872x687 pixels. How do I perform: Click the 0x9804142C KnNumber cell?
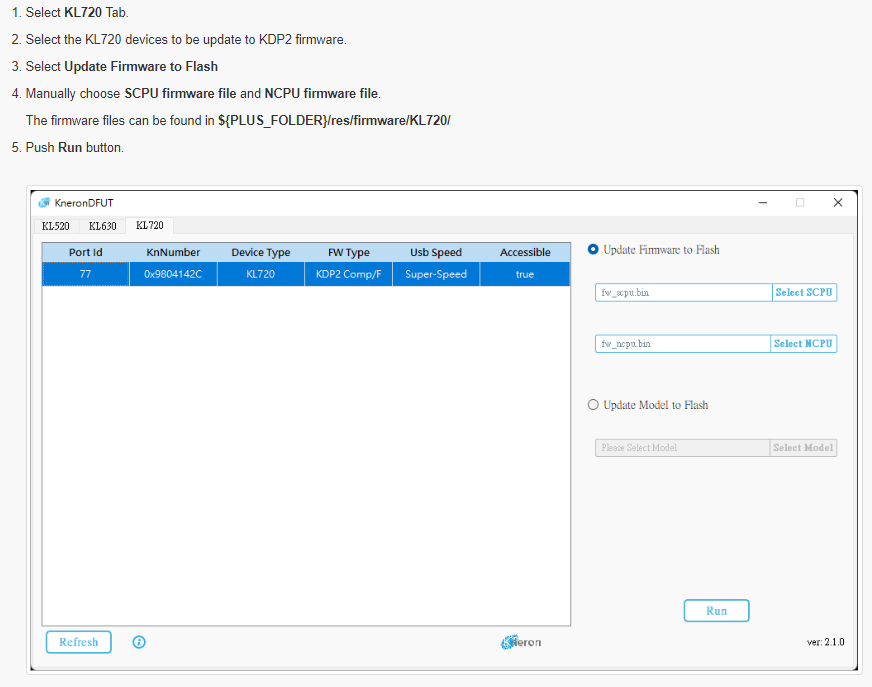(x=173, y=274)
